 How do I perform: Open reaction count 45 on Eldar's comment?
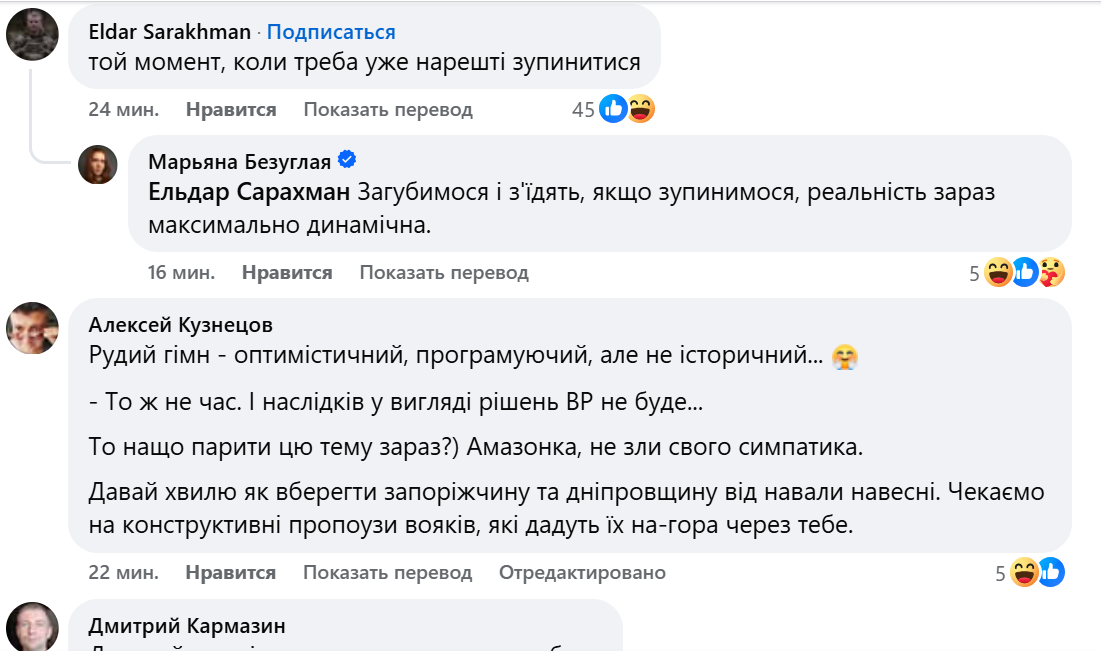583,110
